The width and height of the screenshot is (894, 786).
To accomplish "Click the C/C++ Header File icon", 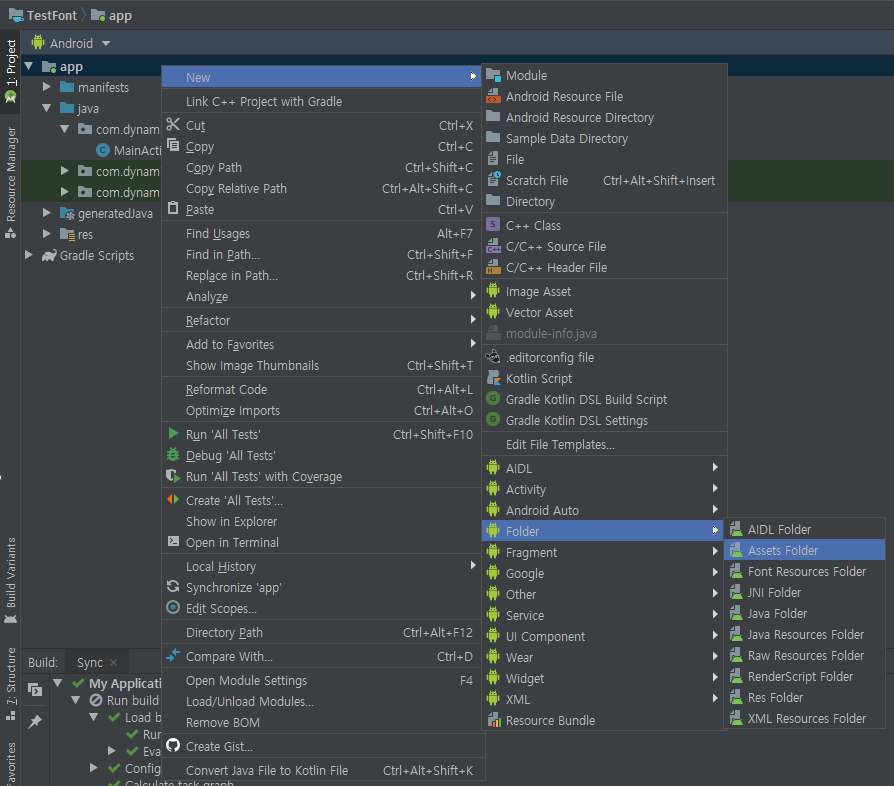I will coord(493,266).
